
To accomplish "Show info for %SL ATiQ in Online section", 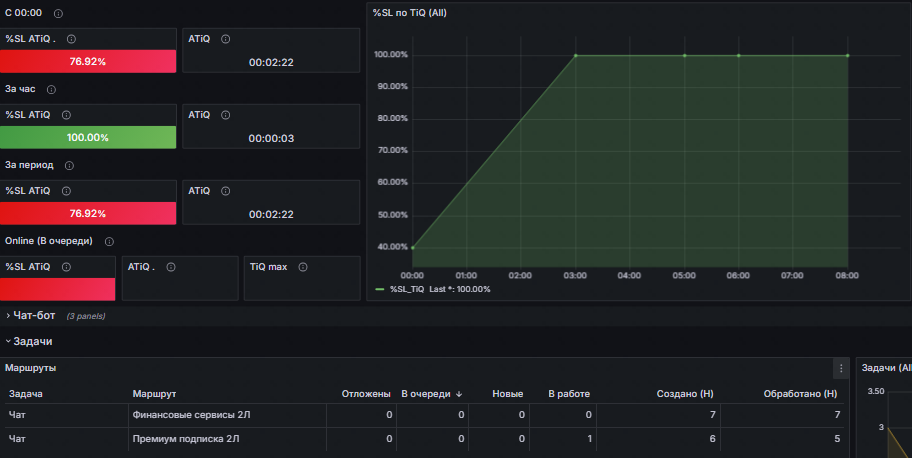I will tap(66, 267).
